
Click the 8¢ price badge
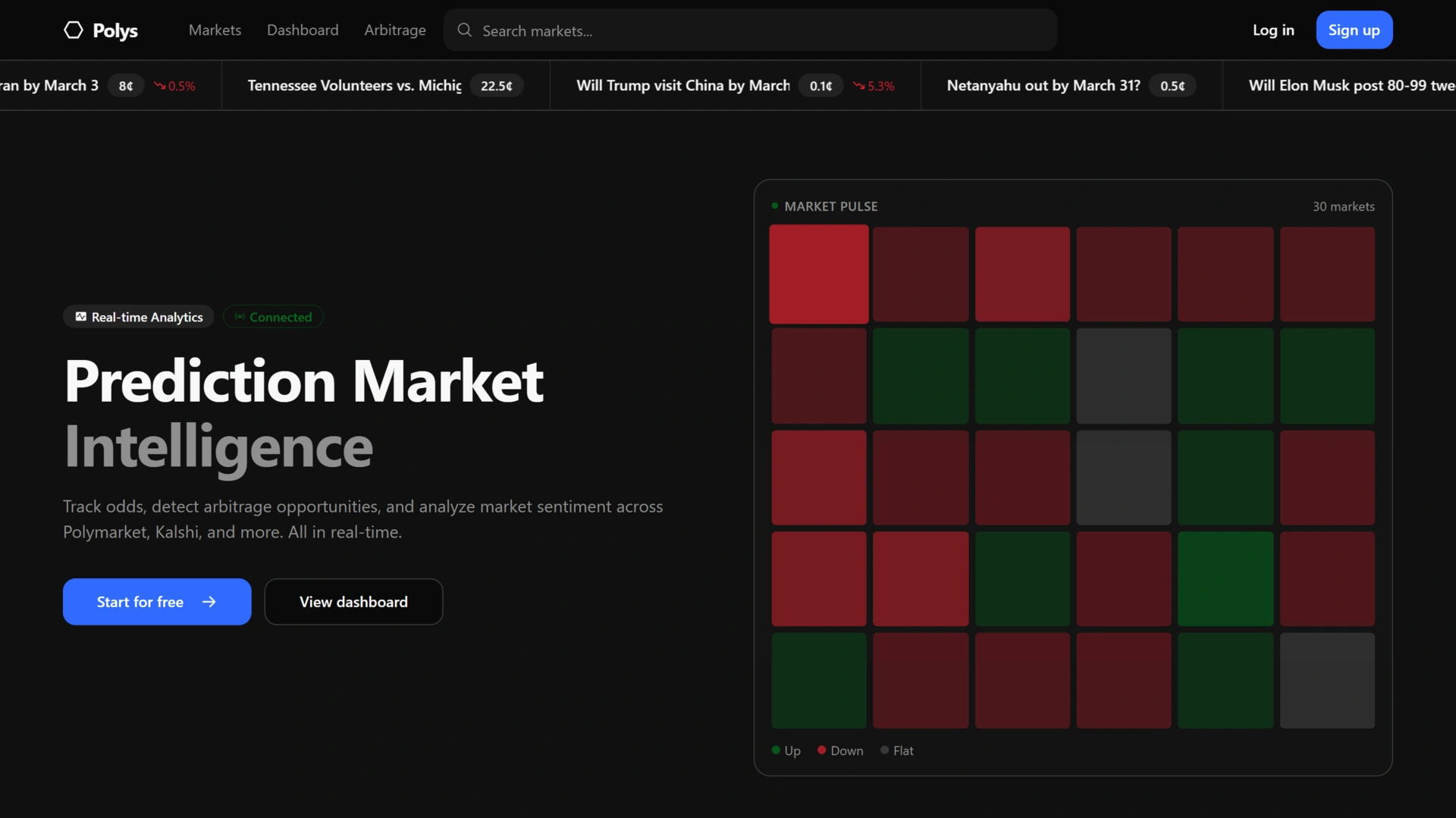point(126,86)
